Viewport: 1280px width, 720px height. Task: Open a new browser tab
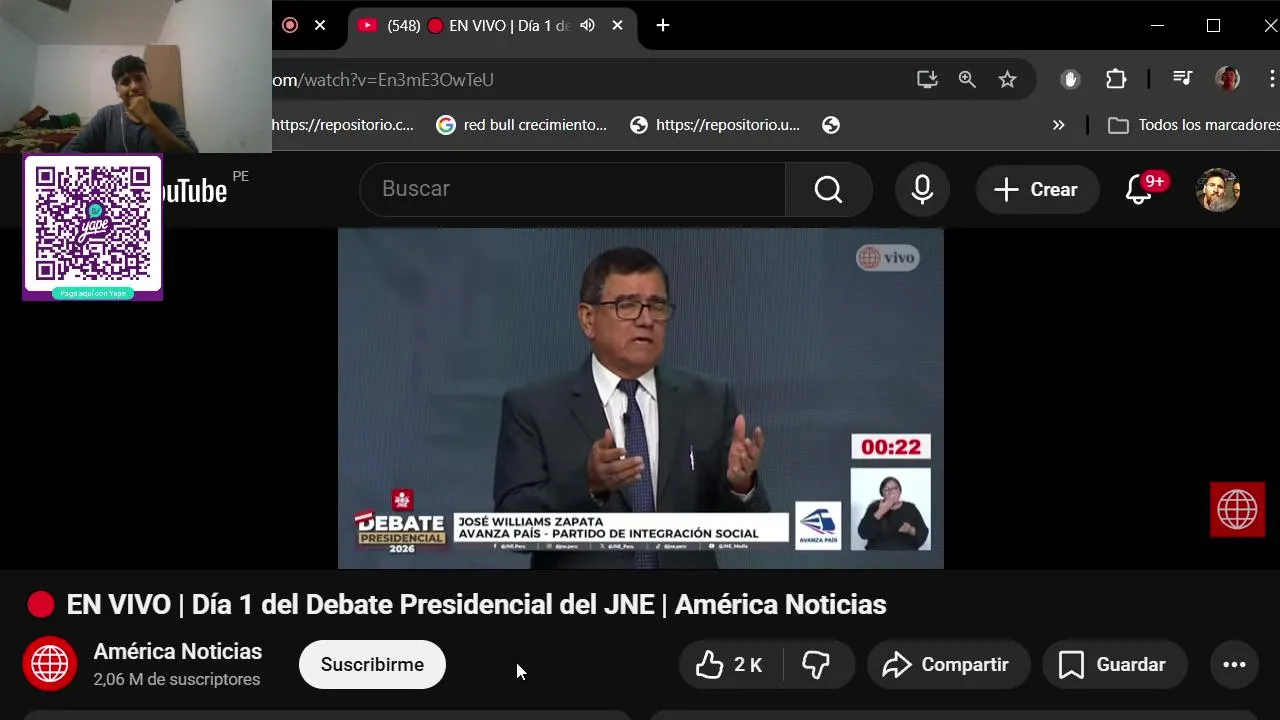click(x=663, y=26)
